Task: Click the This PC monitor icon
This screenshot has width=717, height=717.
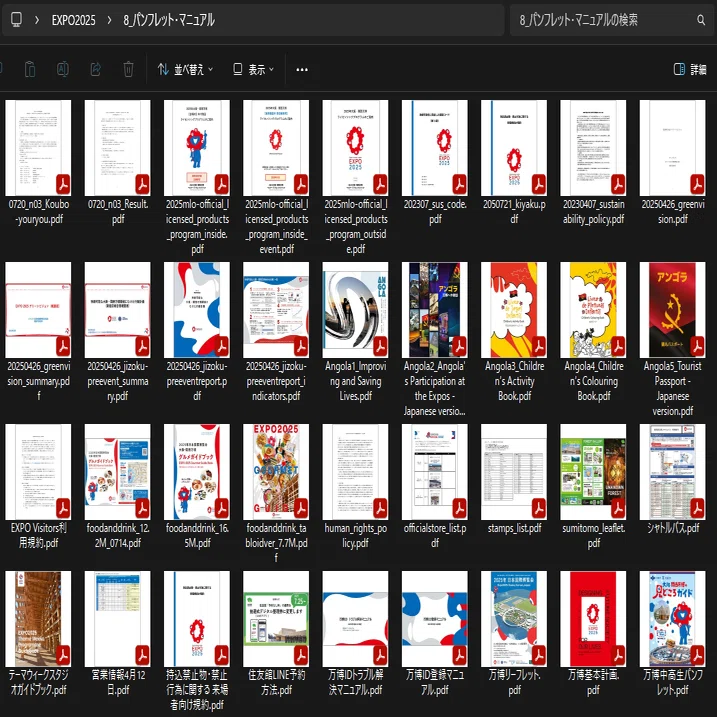Action: [16, 20]
